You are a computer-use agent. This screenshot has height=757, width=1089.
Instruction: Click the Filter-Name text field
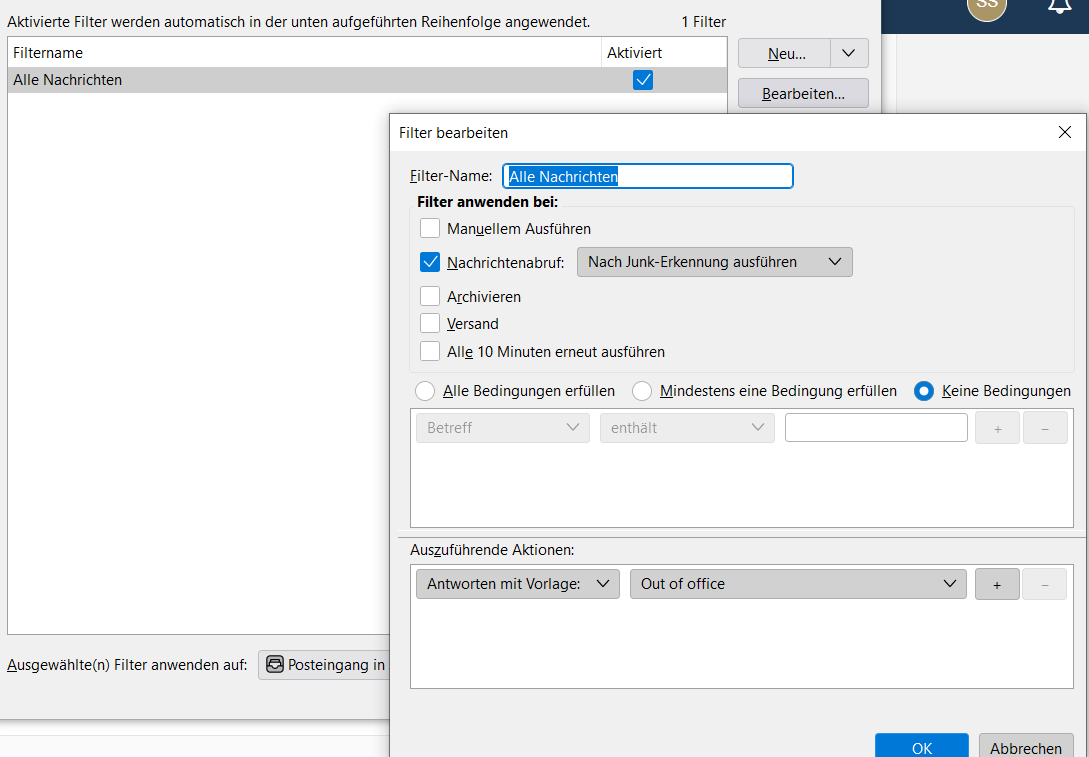coord(648,176)
